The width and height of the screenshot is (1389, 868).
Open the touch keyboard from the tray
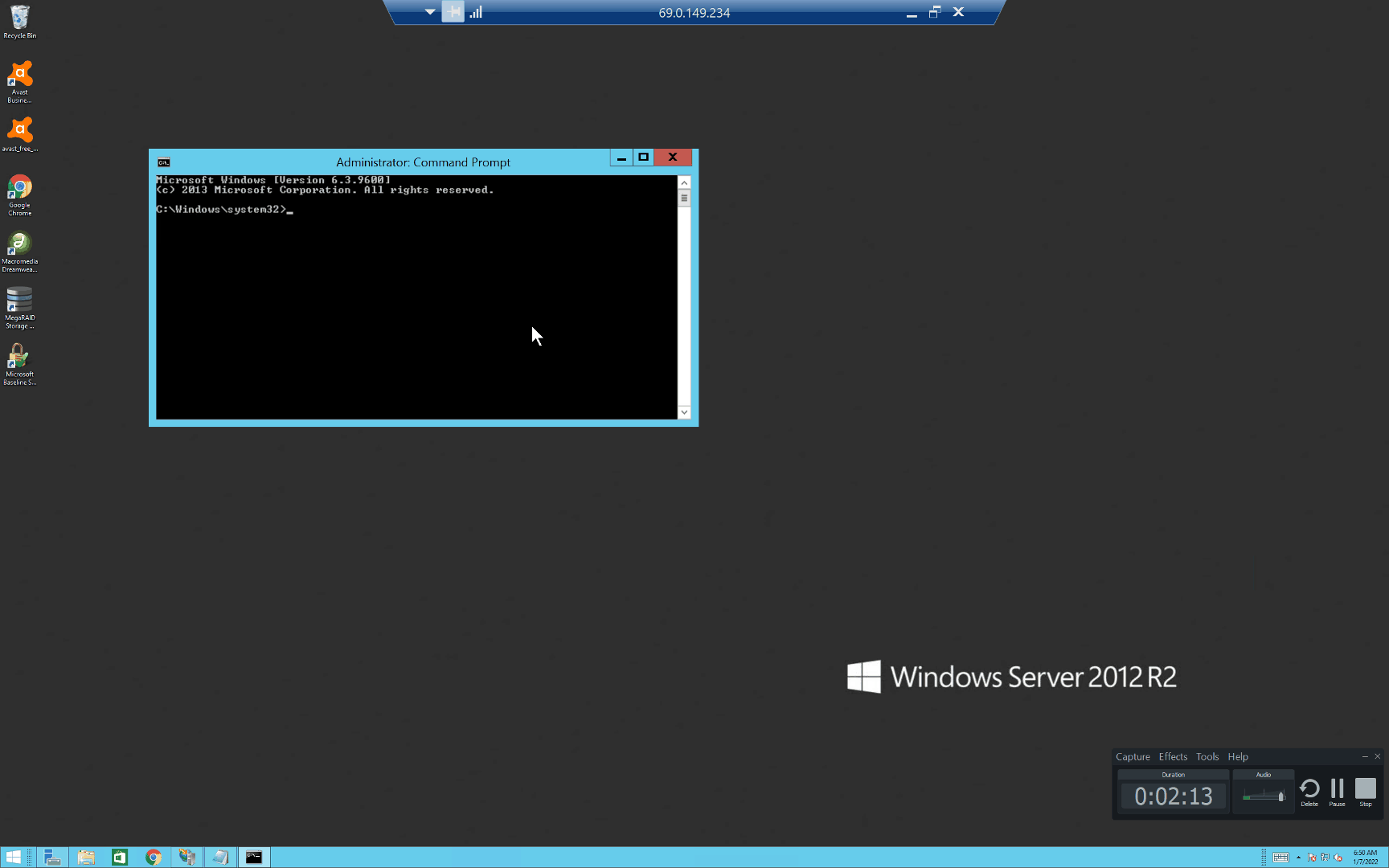click(x=1280, y=858)
